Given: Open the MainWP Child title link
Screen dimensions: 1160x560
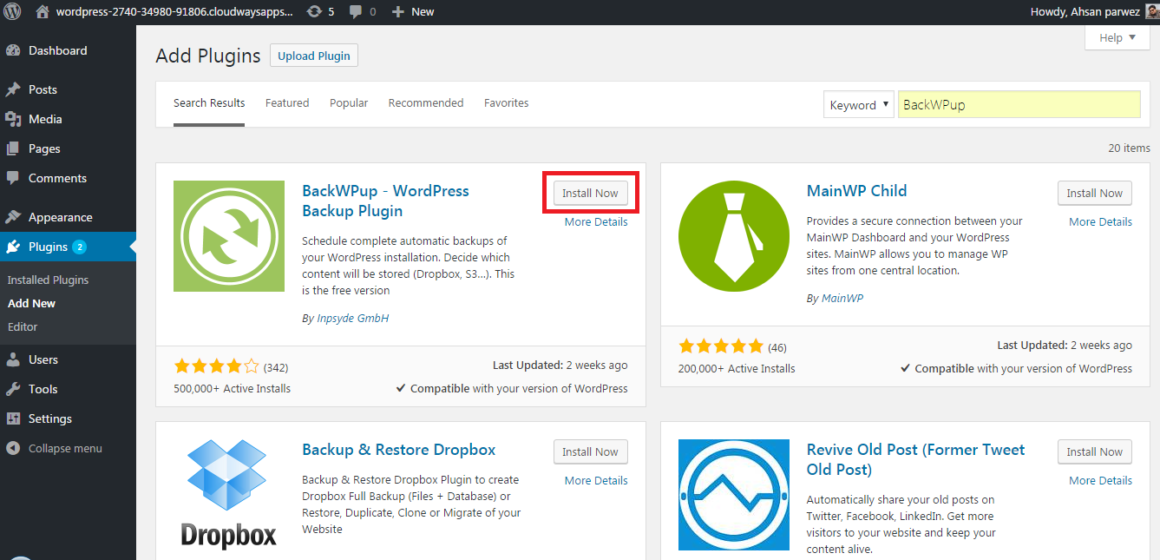Looking at the screenshot, I should click(x=857, y=191).
